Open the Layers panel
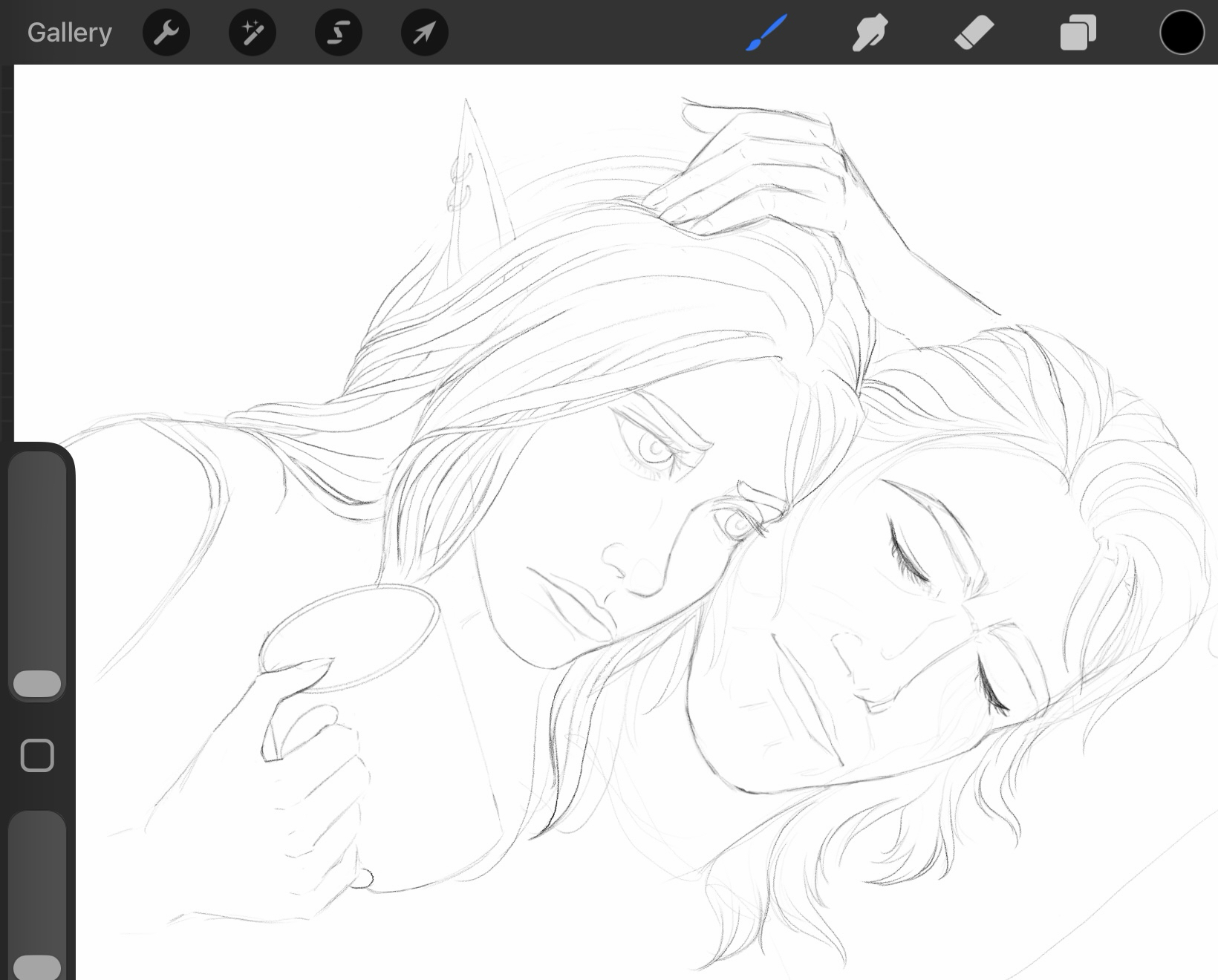This screenshot has width=1218, height=980. coord(1078,33)
